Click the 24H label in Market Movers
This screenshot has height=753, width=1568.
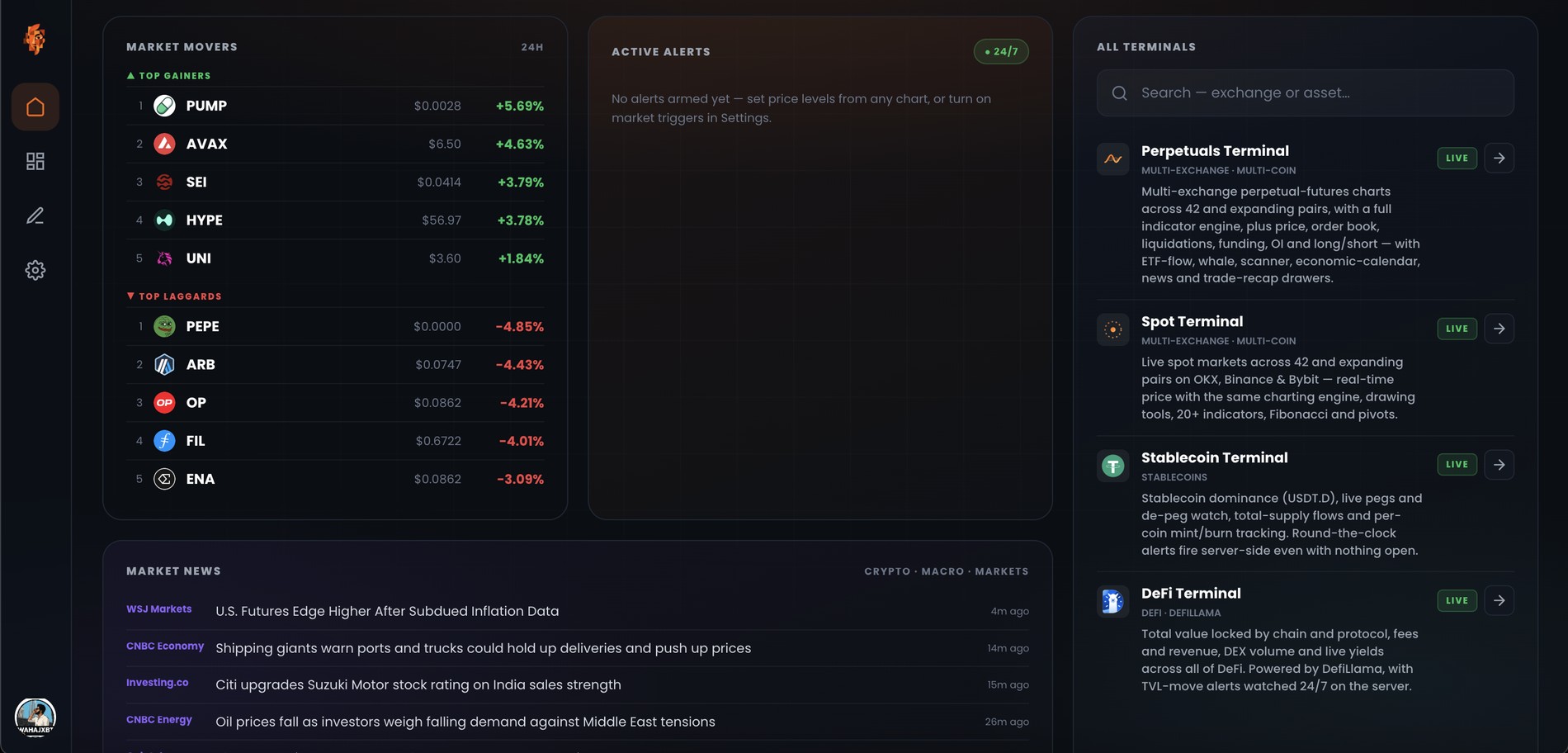532,47
